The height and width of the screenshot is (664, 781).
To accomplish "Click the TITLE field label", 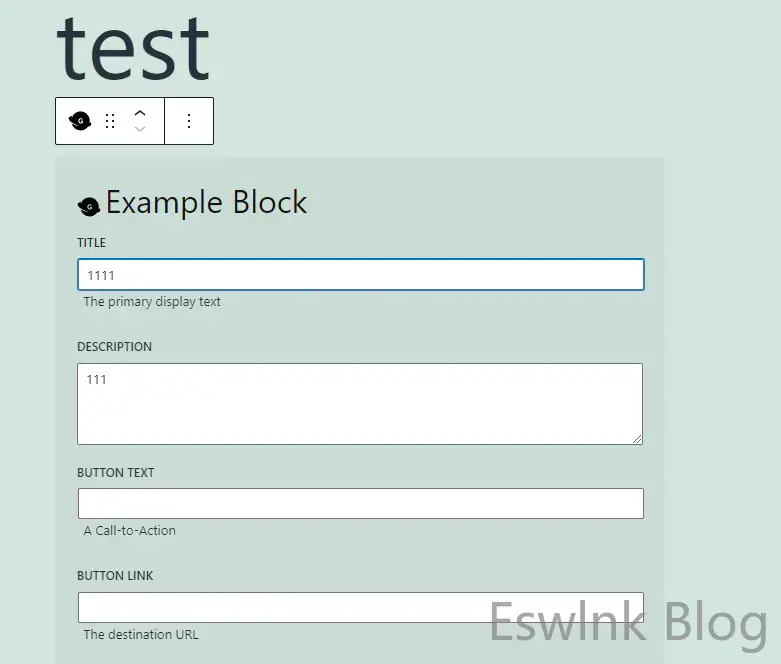I will click(91, 243).
